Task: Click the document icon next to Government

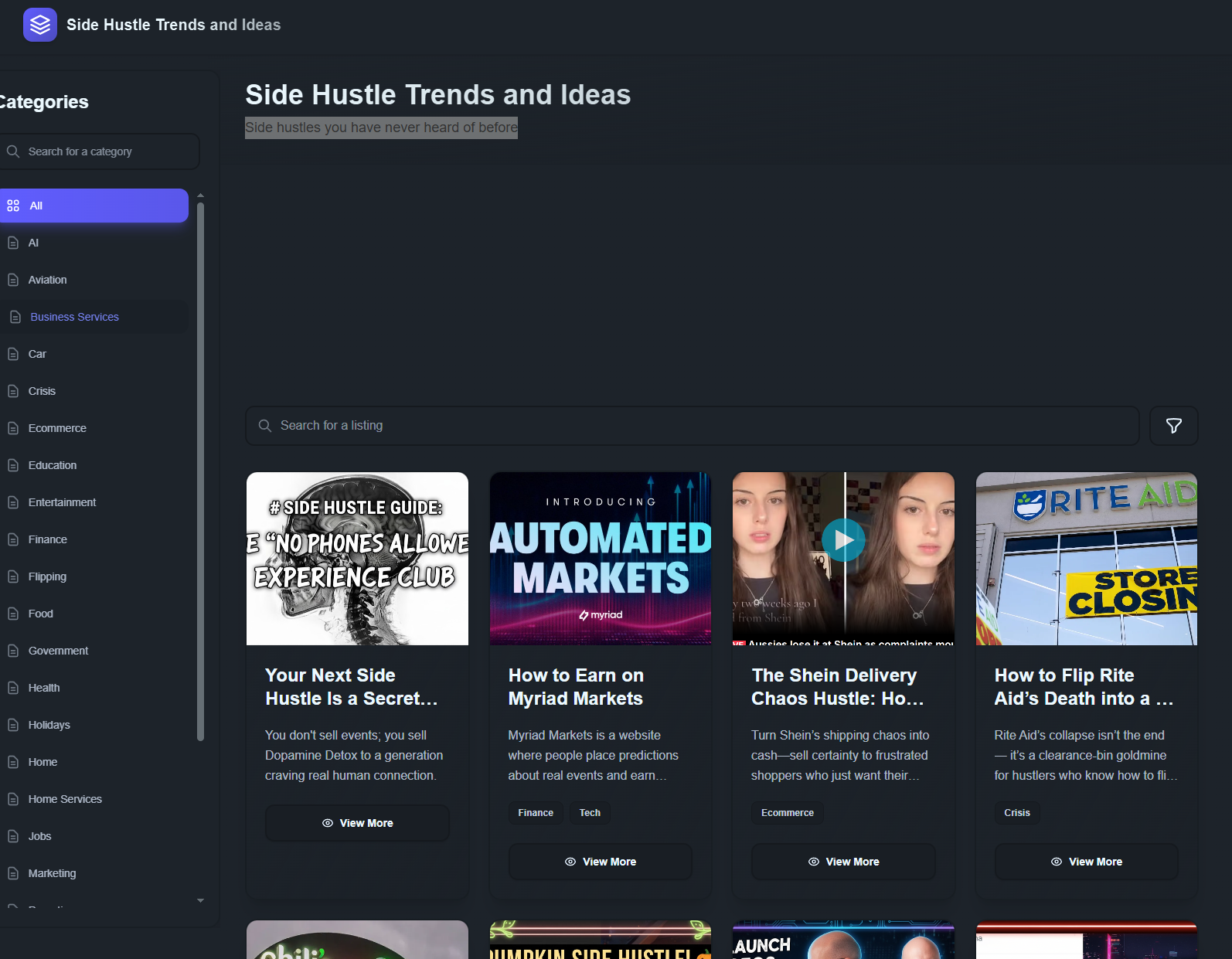Action: 13,651
